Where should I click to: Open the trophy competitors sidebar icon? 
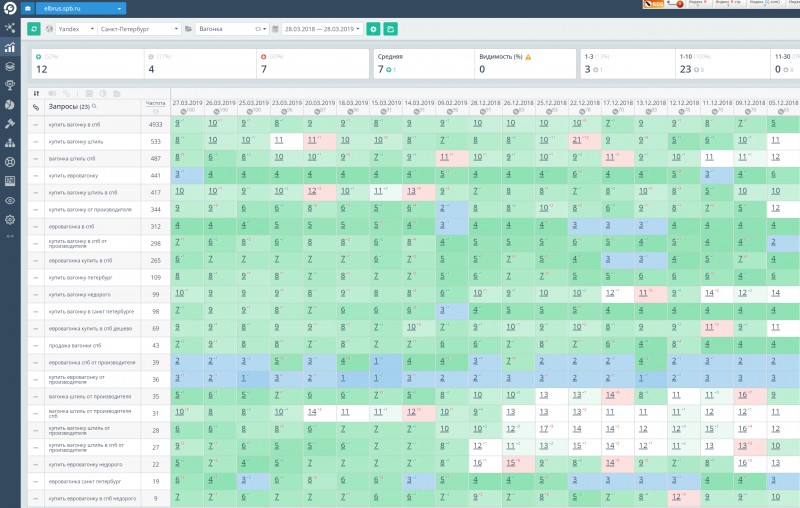10,85
